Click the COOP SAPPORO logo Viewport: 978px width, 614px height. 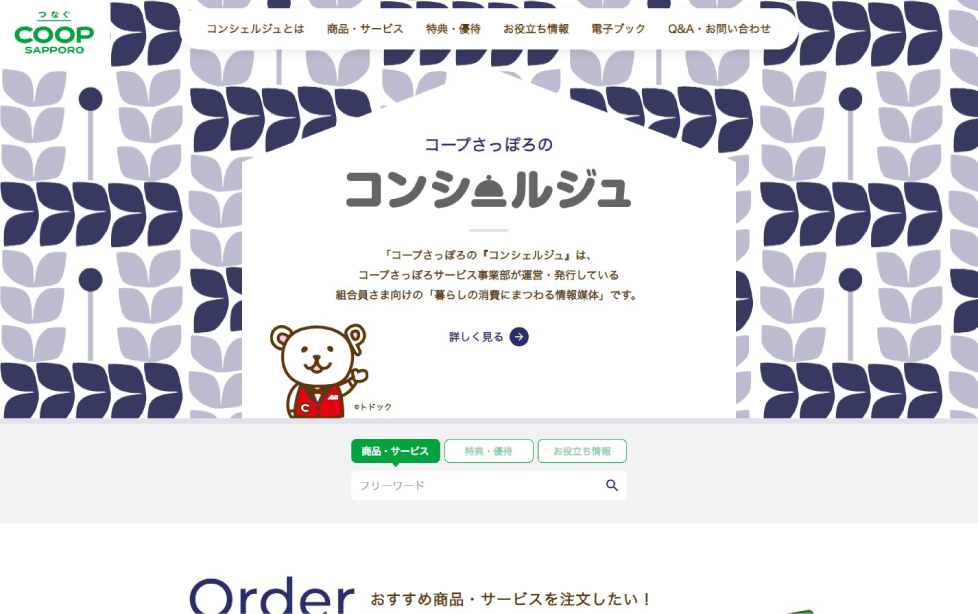pos(54,32)
